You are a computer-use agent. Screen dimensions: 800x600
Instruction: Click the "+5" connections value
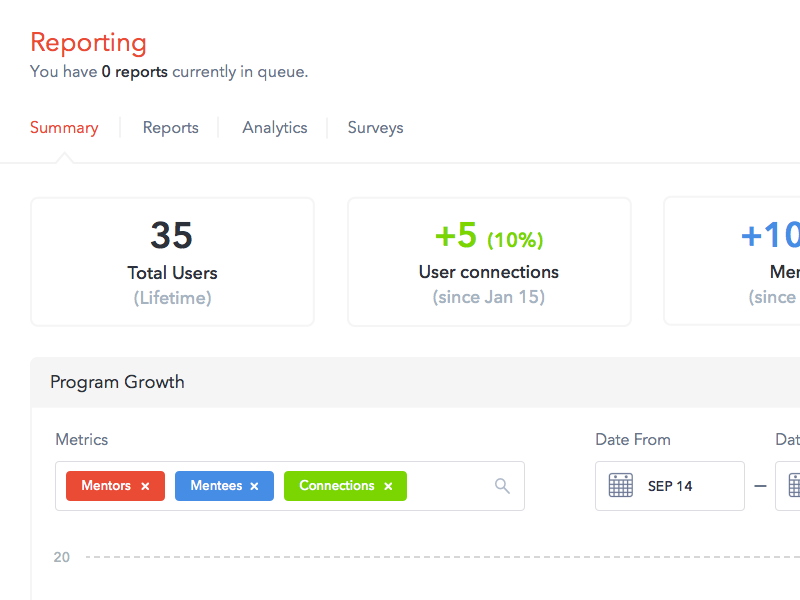click(x=456, y=235)
